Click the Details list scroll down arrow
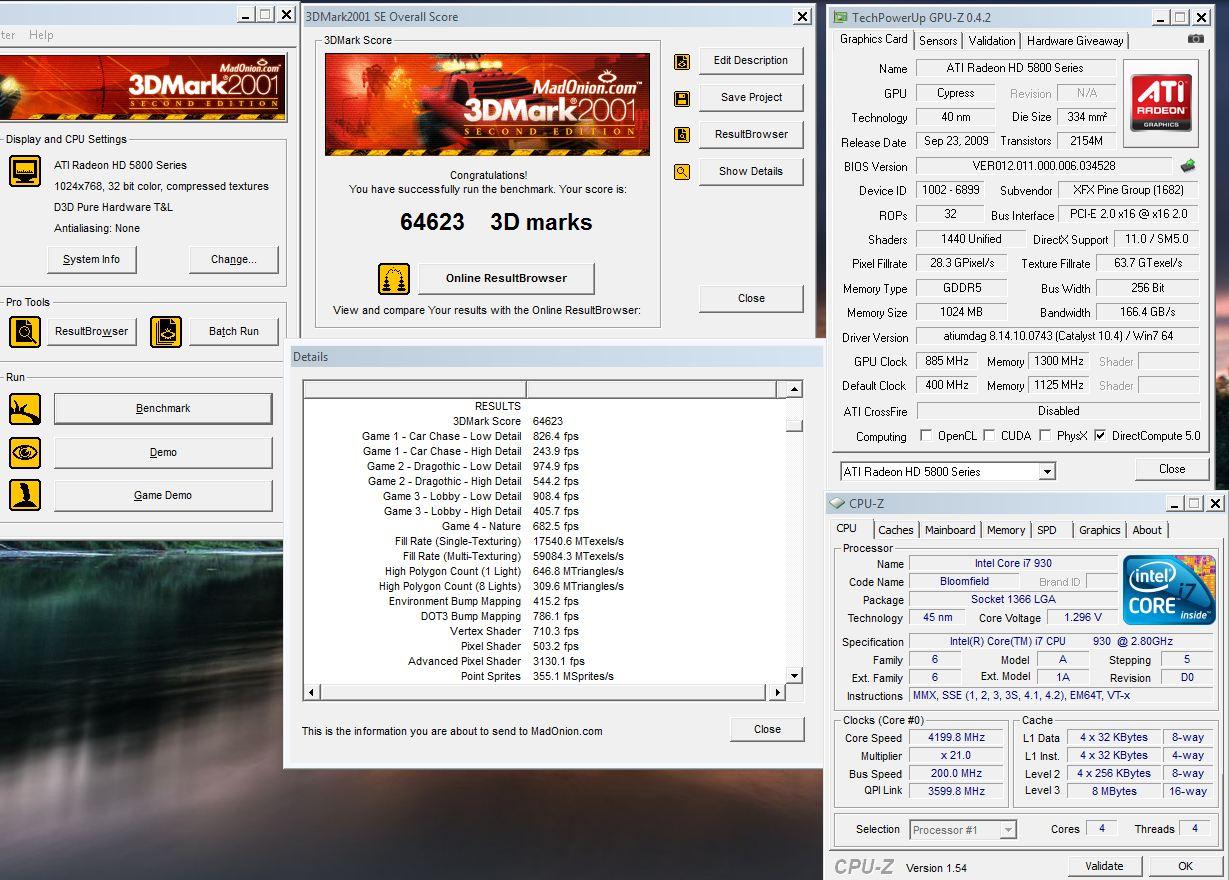 point(794,676)
